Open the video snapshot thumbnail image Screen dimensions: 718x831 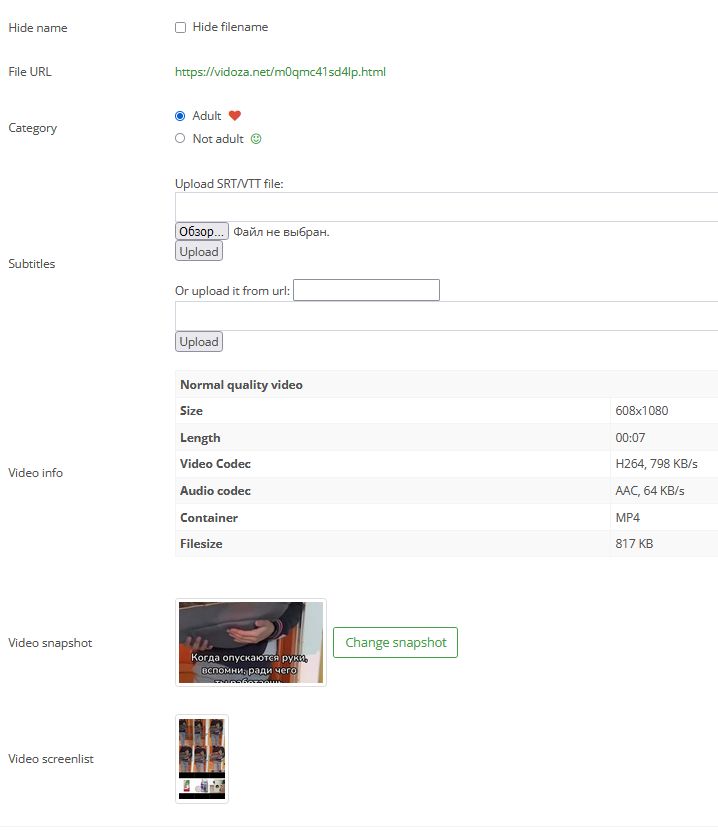[x=250, y=642]
